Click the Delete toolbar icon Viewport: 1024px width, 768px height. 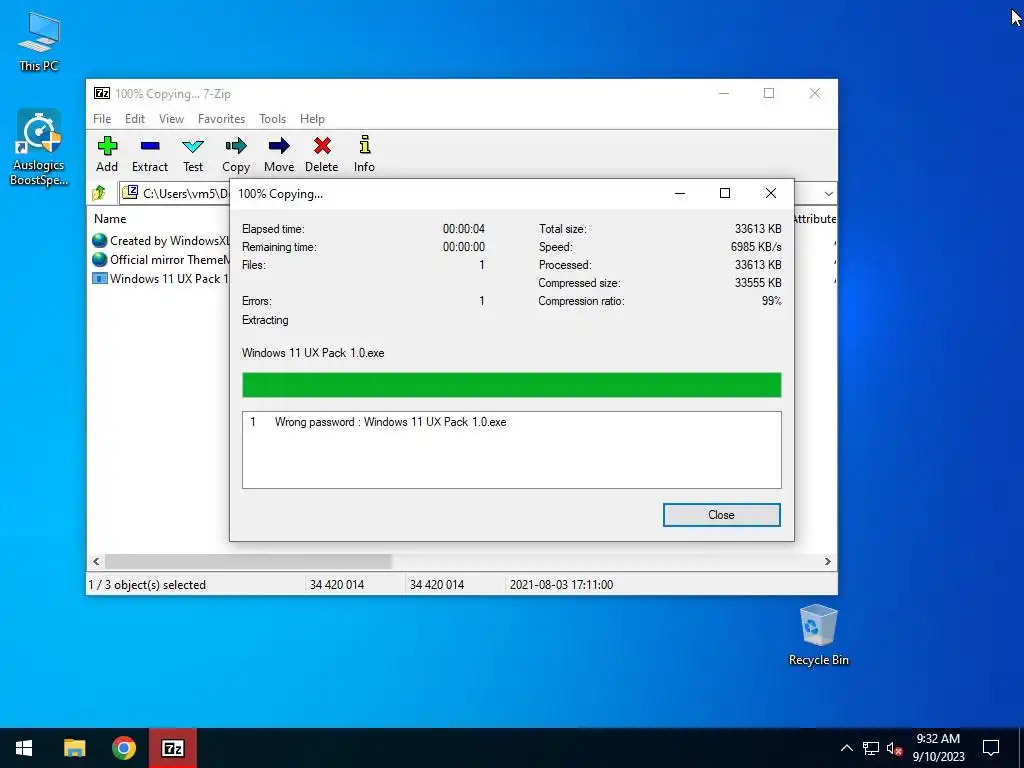click(321, 154)
